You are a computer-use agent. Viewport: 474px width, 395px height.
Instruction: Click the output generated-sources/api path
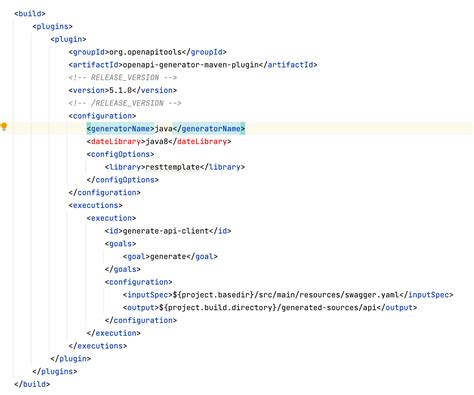click(268, 308)
